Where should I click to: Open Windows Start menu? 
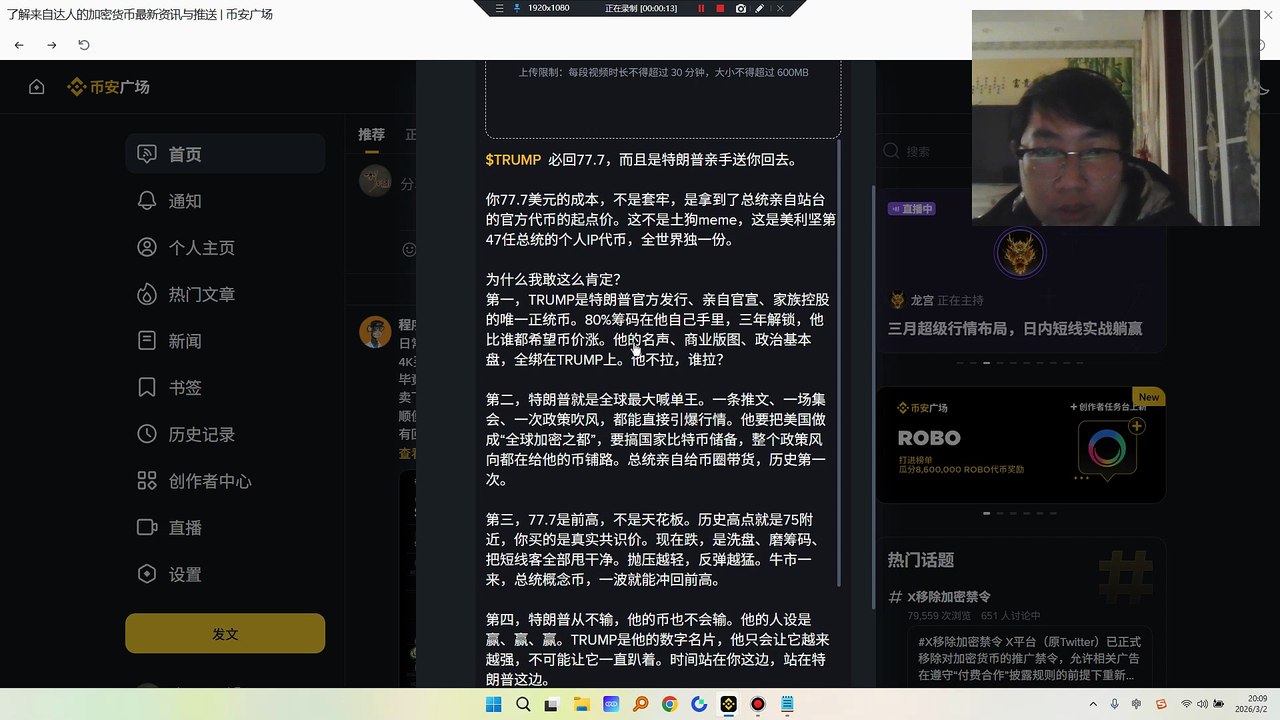[x=493, y=704]
